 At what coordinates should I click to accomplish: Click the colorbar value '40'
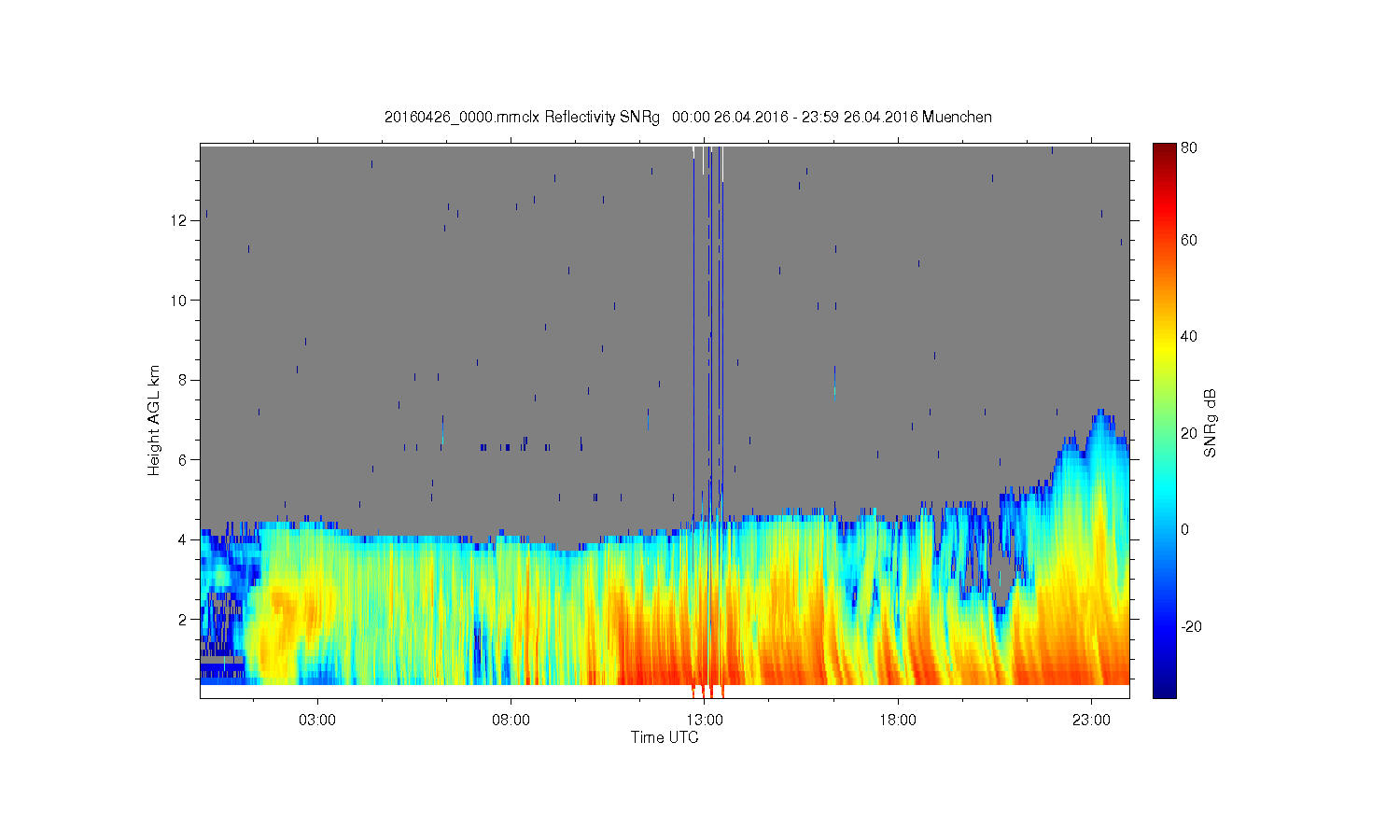[x=1189, y=337]
